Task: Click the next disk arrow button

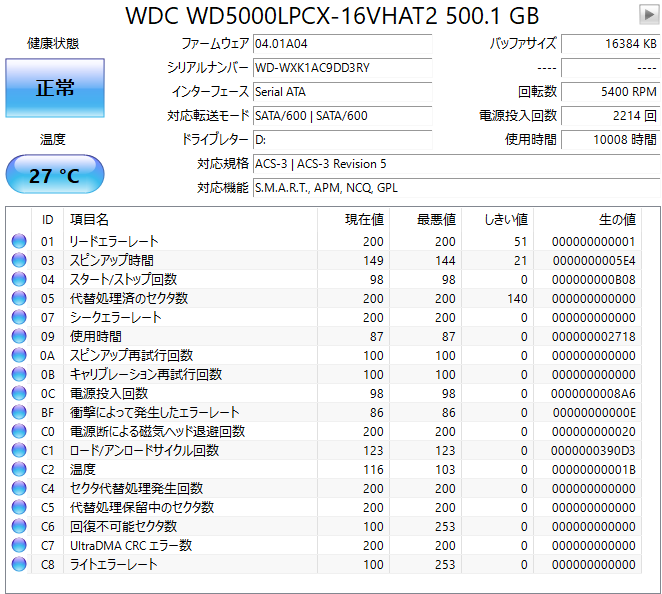Action: tap(647, 14)
